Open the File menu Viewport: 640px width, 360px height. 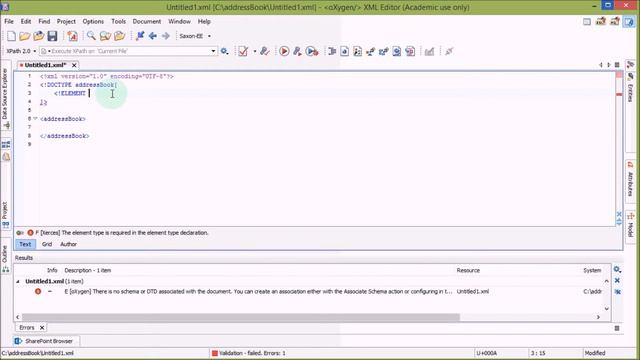9,21
